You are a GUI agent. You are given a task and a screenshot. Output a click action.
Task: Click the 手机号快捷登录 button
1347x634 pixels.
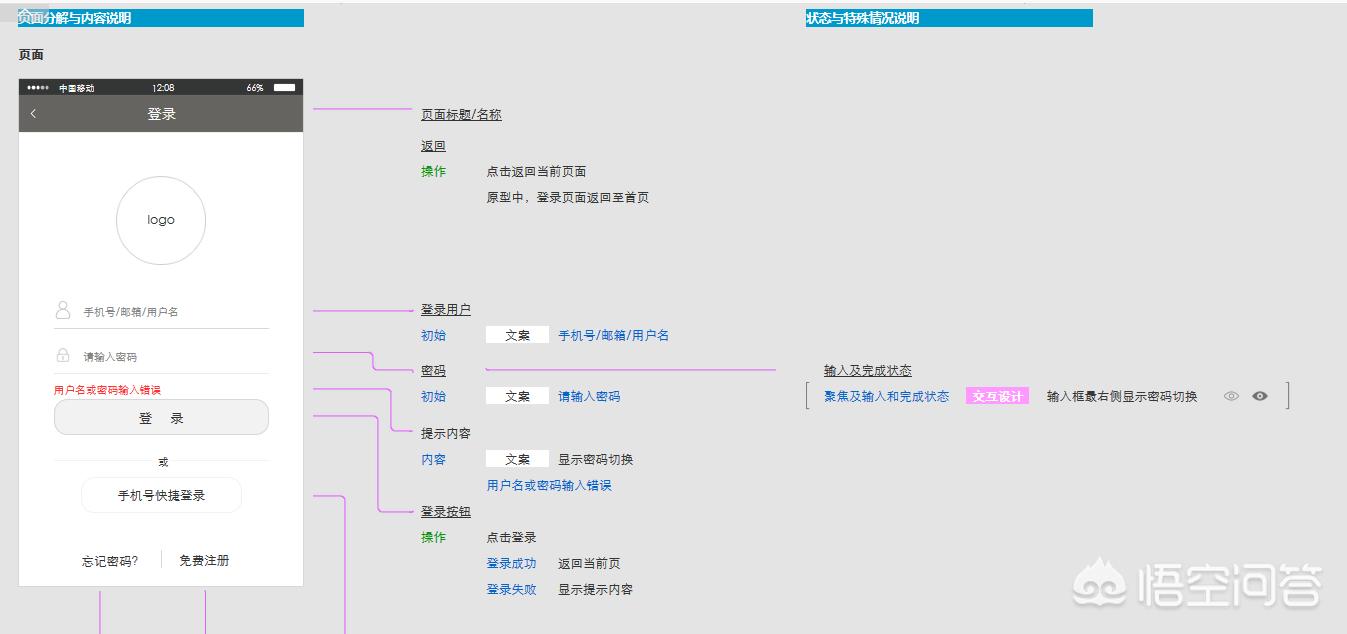pyautogui.click(x=161, y=495)
